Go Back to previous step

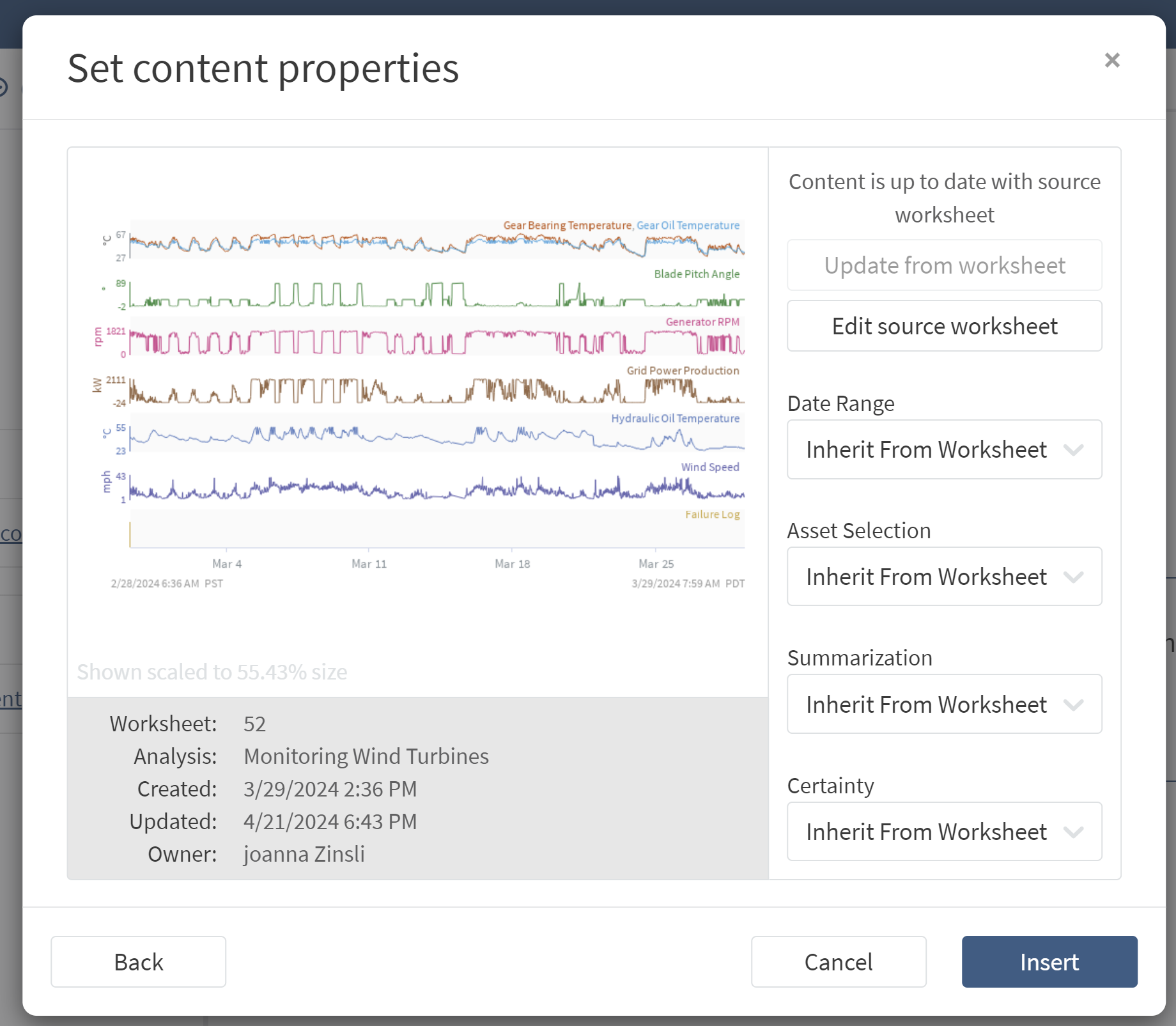click(138, 961)
